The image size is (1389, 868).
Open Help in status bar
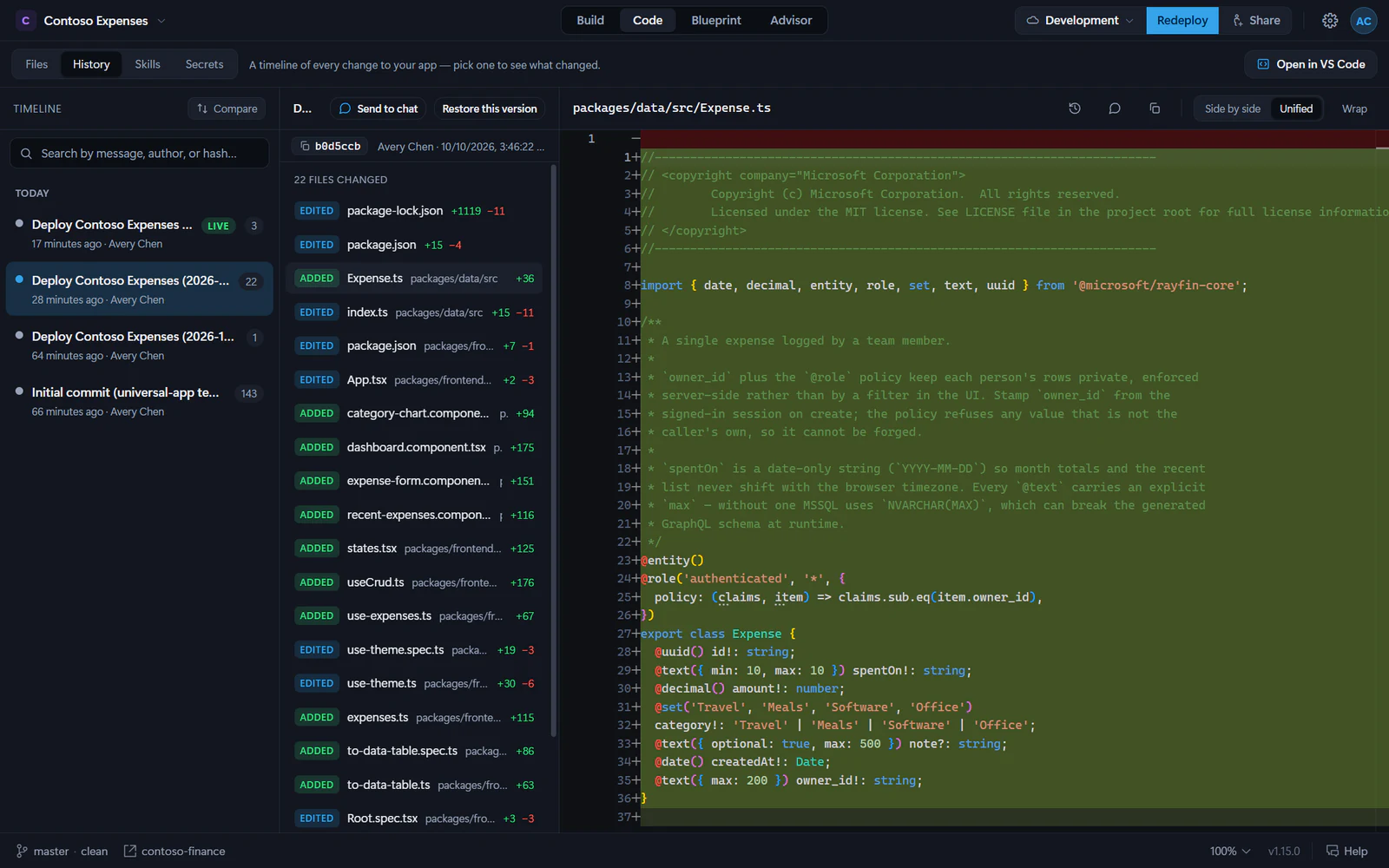pyautogui.click(x=1346, y=851)
